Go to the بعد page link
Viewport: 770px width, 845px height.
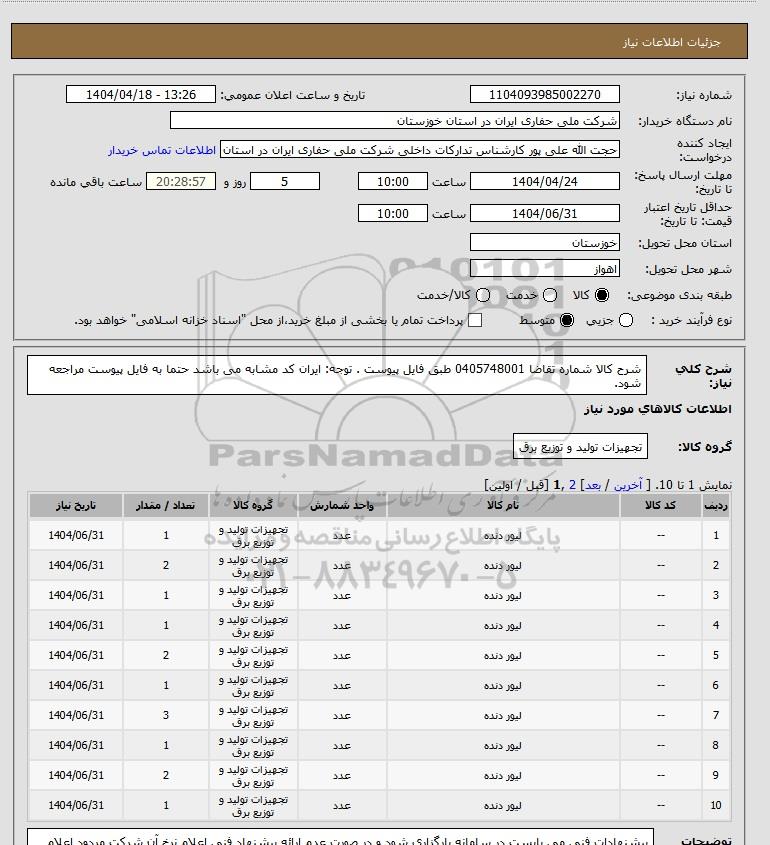click(x=593, y=485)
